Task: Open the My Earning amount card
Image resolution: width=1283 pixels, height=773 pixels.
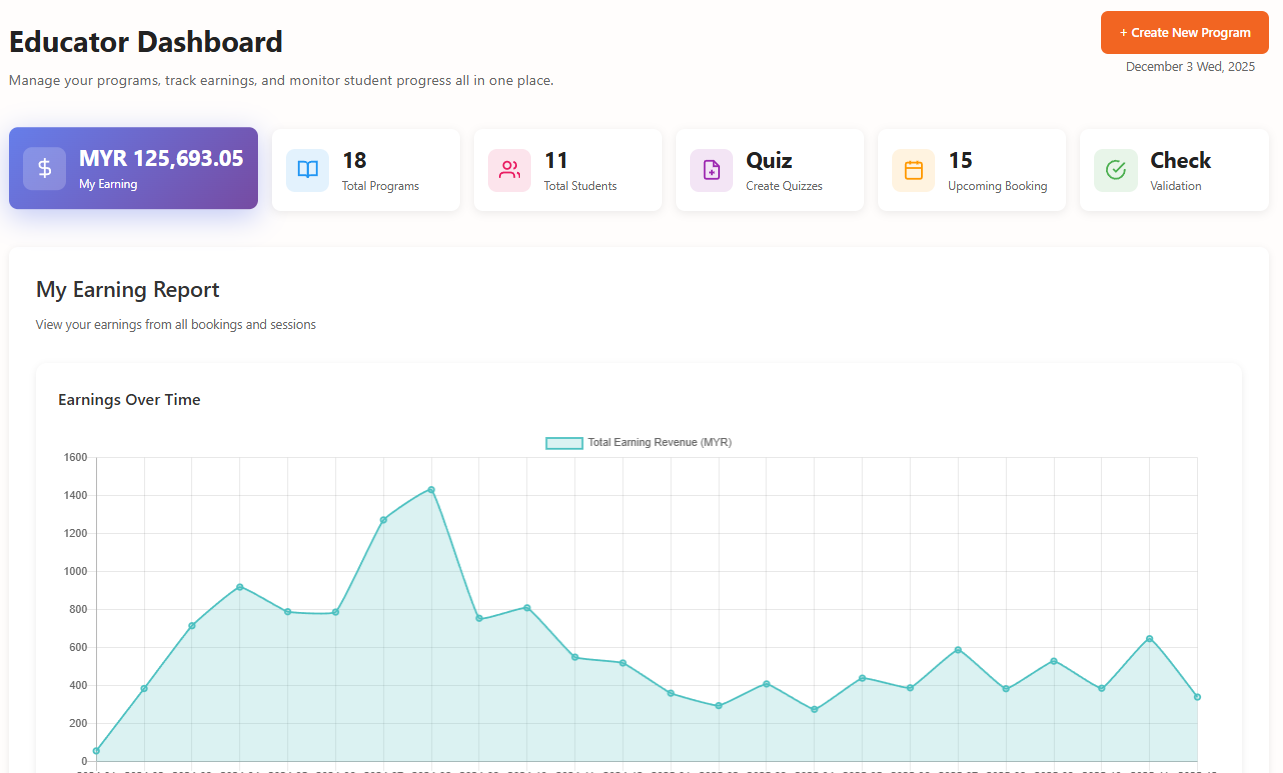Action: click(160, 159)
